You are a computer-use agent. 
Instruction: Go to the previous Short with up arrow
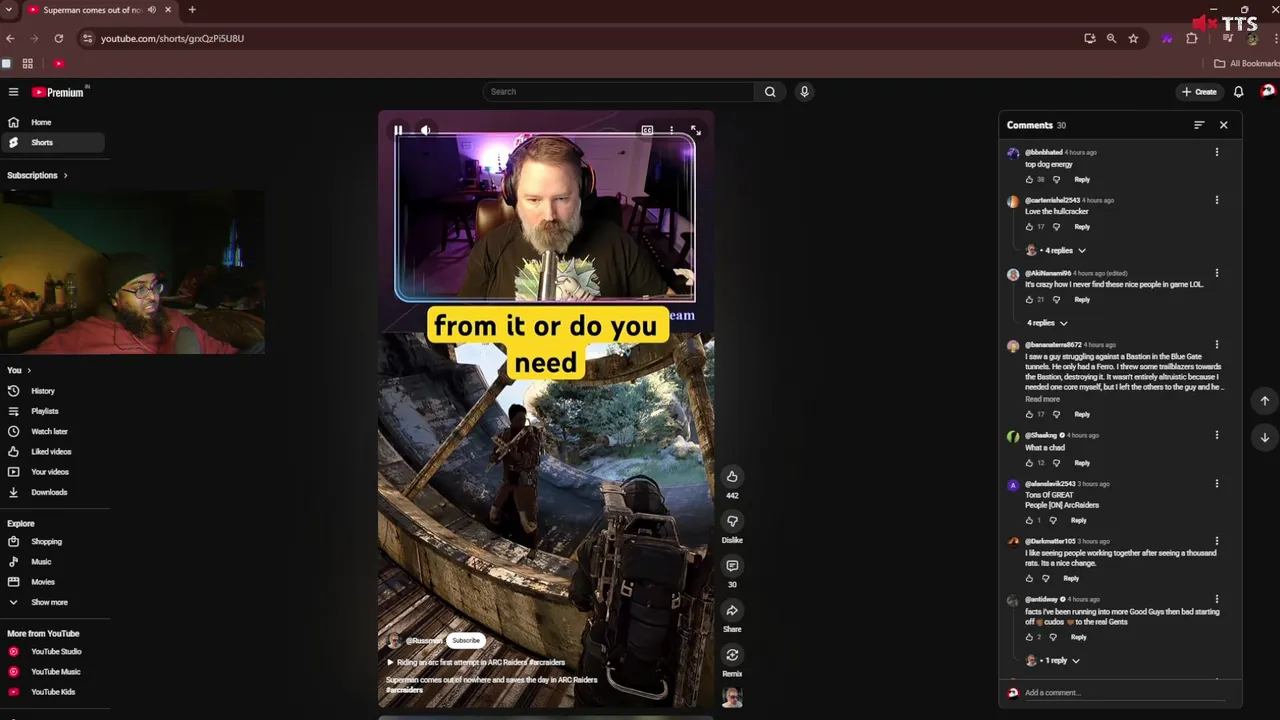(x=1264, y=401)
